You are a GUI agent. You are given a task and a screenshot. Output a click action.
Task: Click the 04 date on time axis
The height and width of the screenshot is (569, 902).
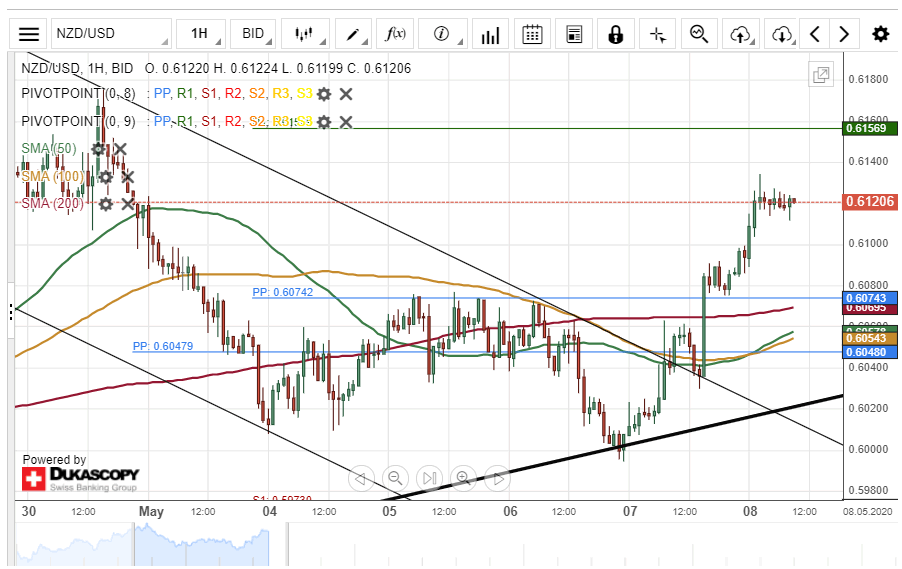269,511
